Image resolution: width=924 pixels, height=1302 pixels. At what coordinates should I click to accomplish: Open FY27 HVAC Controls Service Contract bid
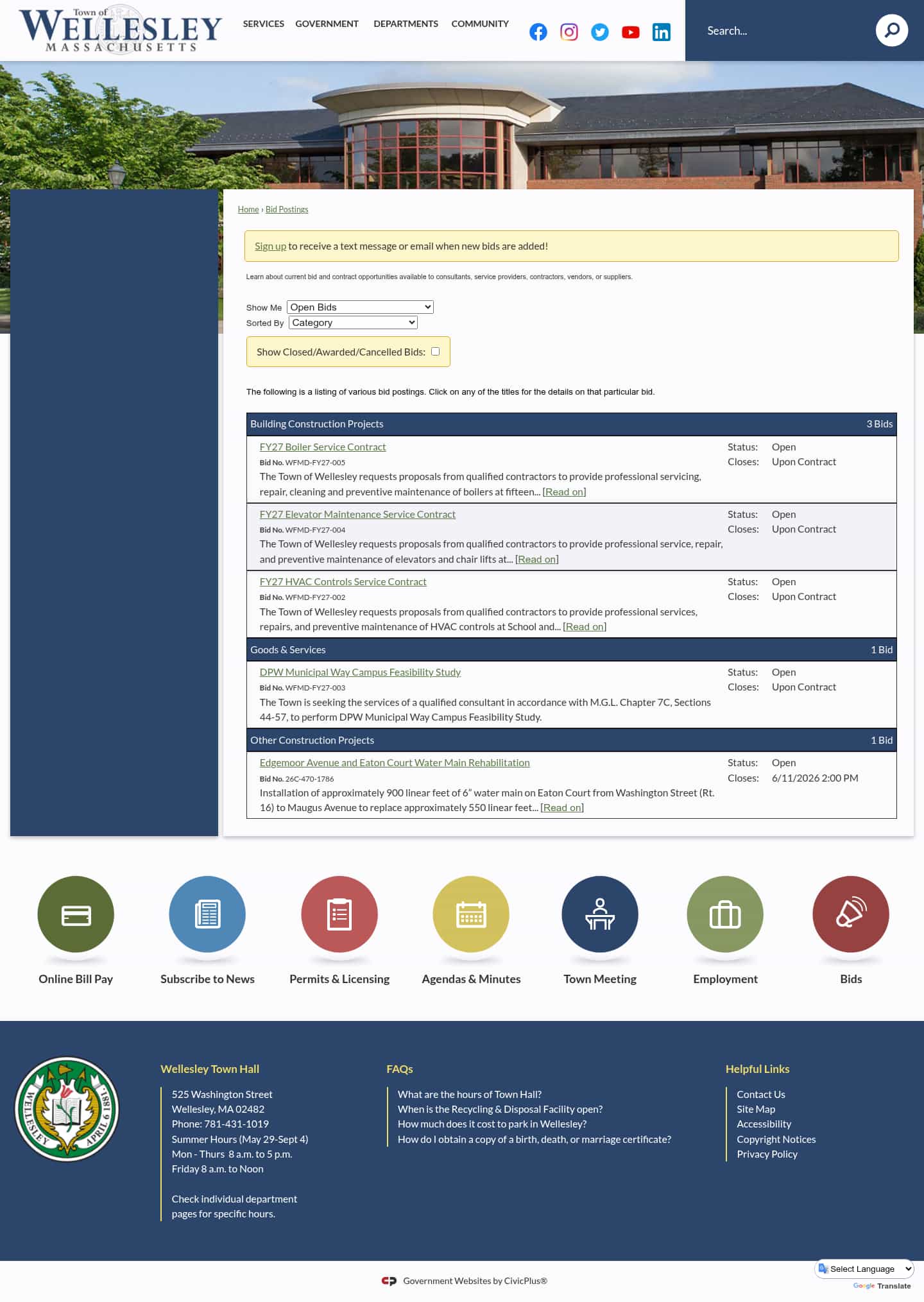pyautogui.click(x=343, y=581)
